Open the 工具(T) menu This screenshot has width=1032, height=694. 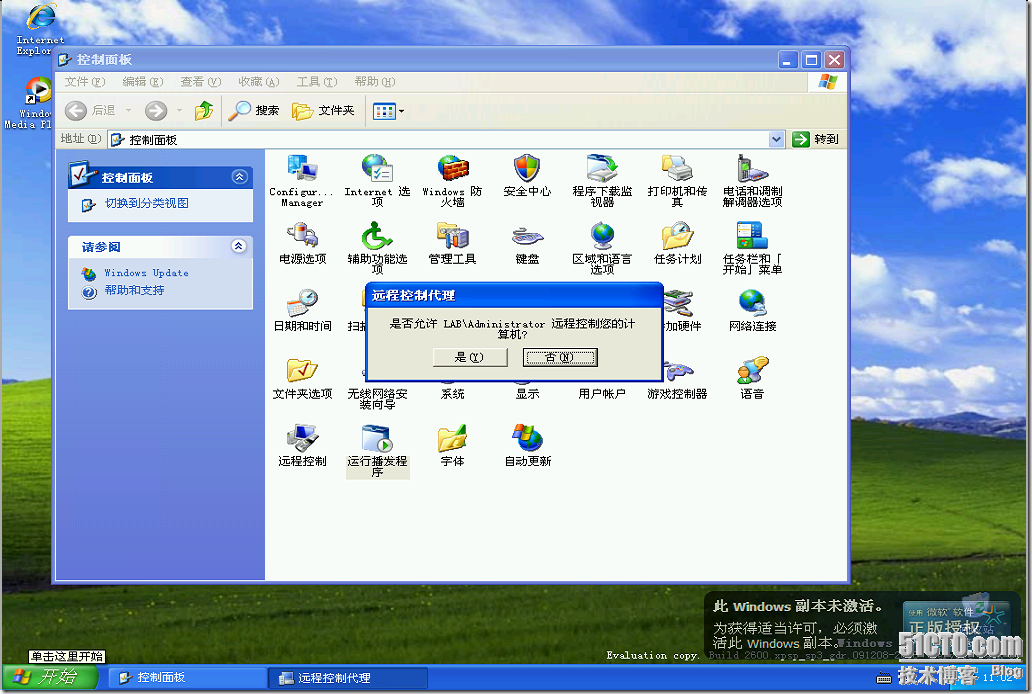tap(317, 82)
